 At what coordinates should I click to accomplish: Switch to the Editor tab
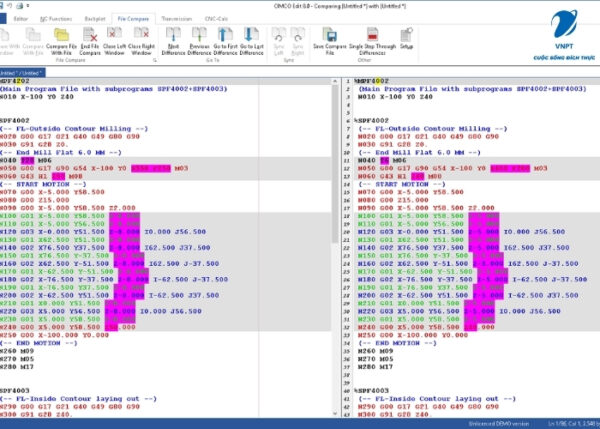(x=21, y=19)
